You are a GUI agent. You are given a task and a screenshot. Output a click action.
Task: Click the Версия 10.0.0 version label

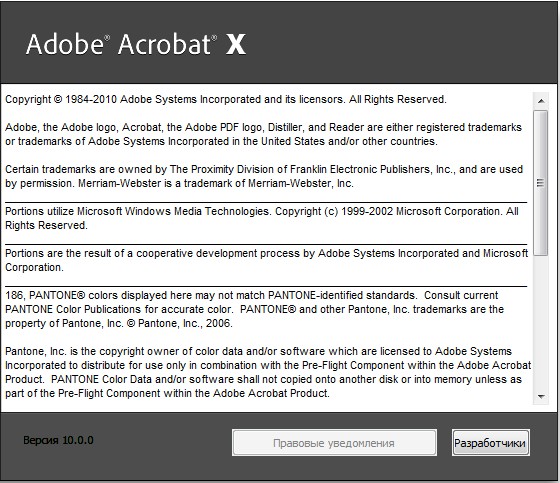58,440
